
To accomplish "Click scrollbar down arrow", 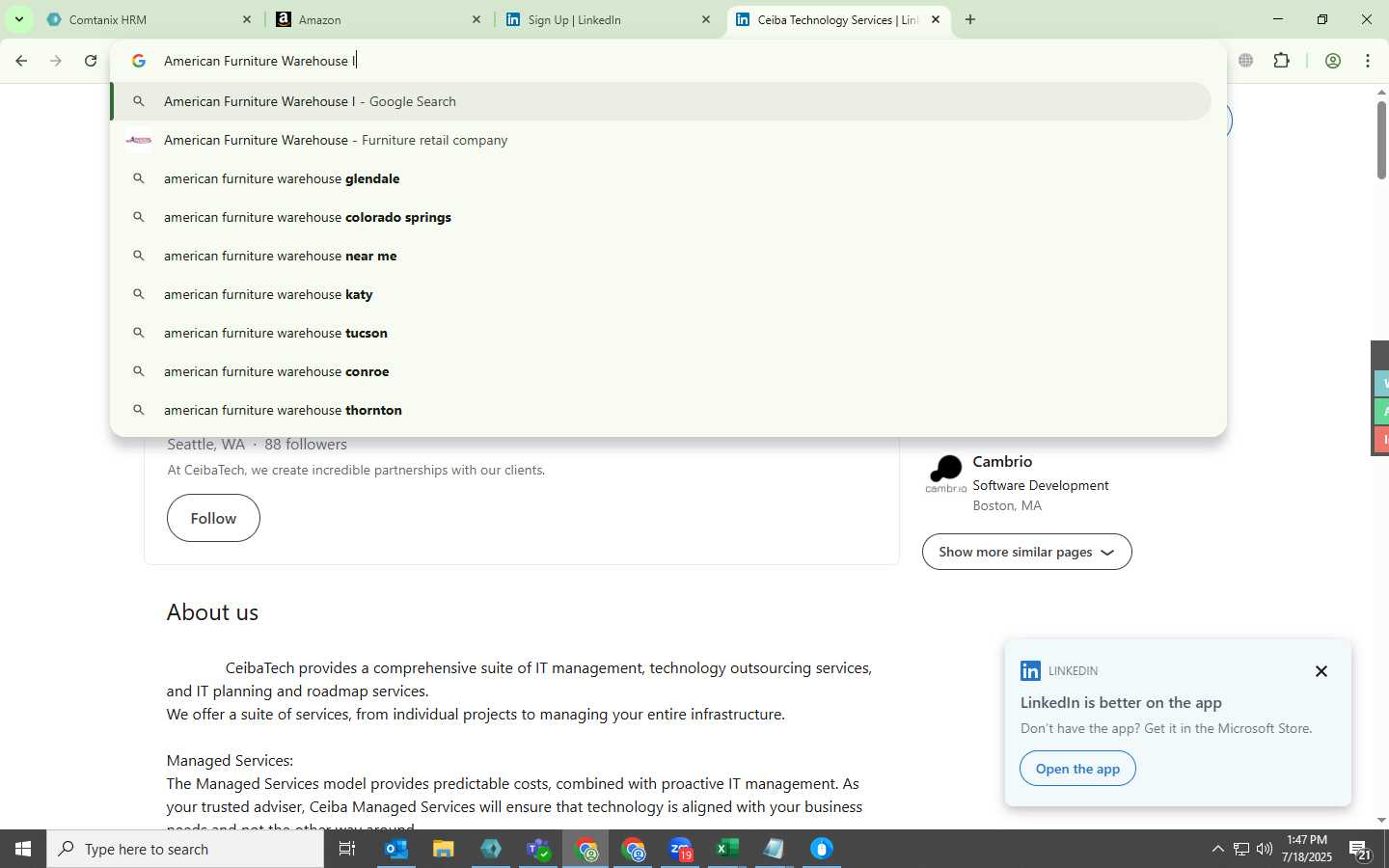I will point(1381,821).
